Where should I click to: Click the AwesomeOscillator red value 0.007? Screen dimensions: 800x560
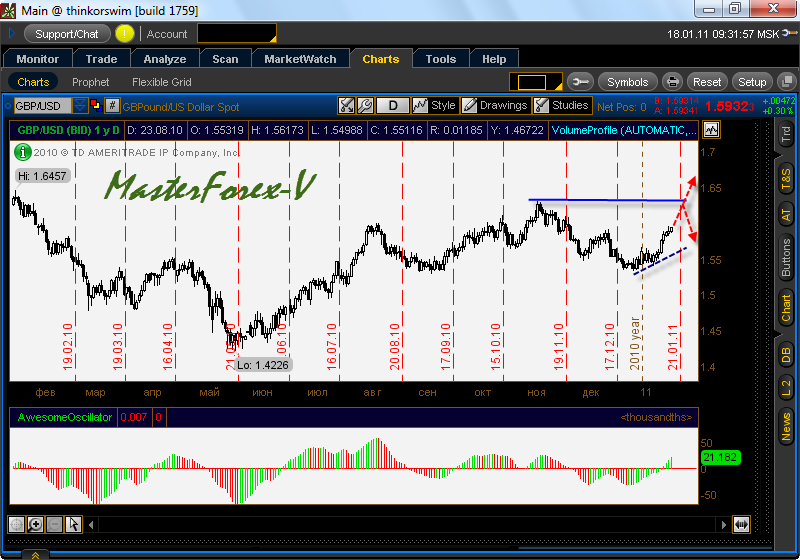[134, 417]
